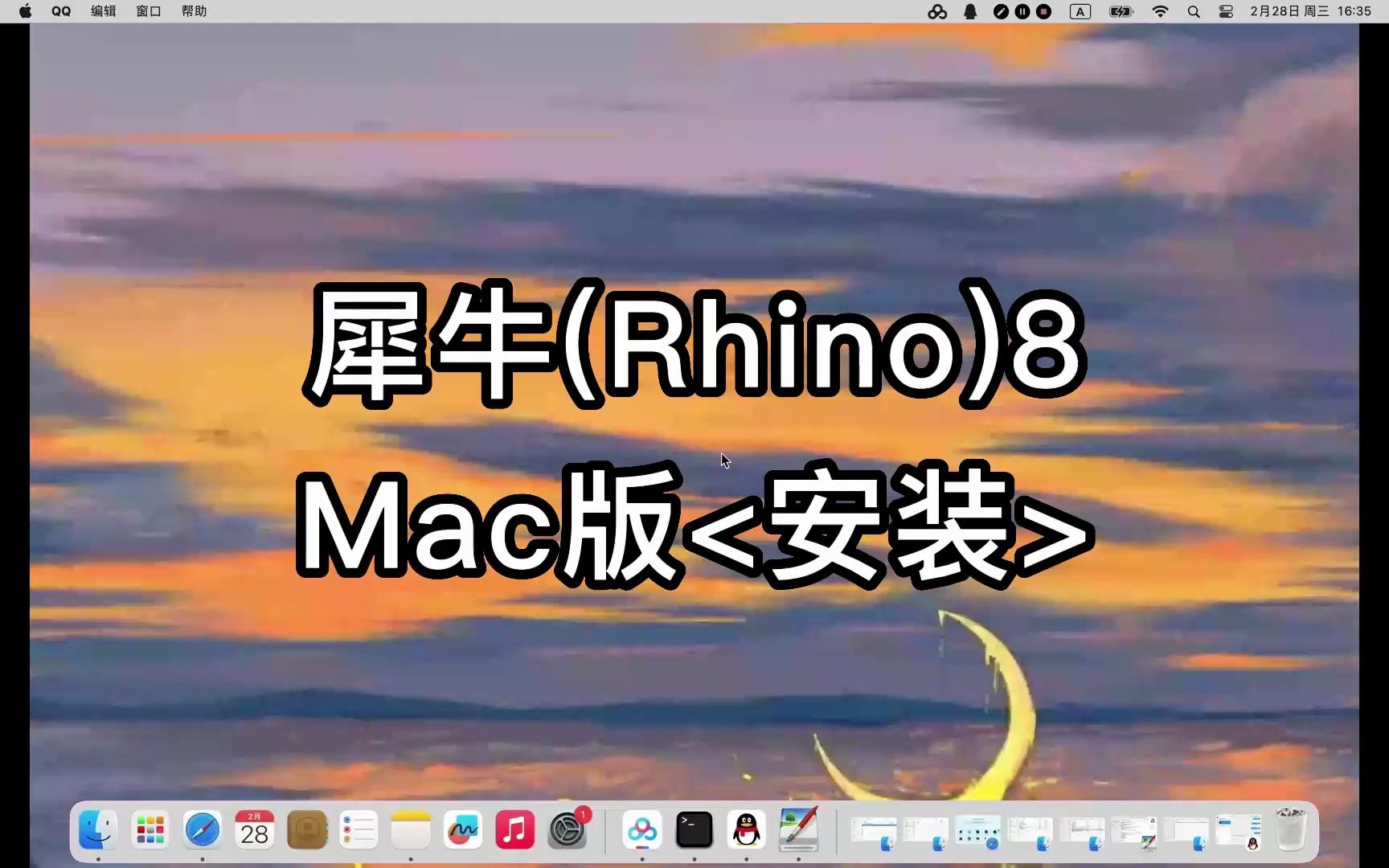Open QQ penguin app in Dock
This screenshot has width=1389, height=868.
(747, 829)
